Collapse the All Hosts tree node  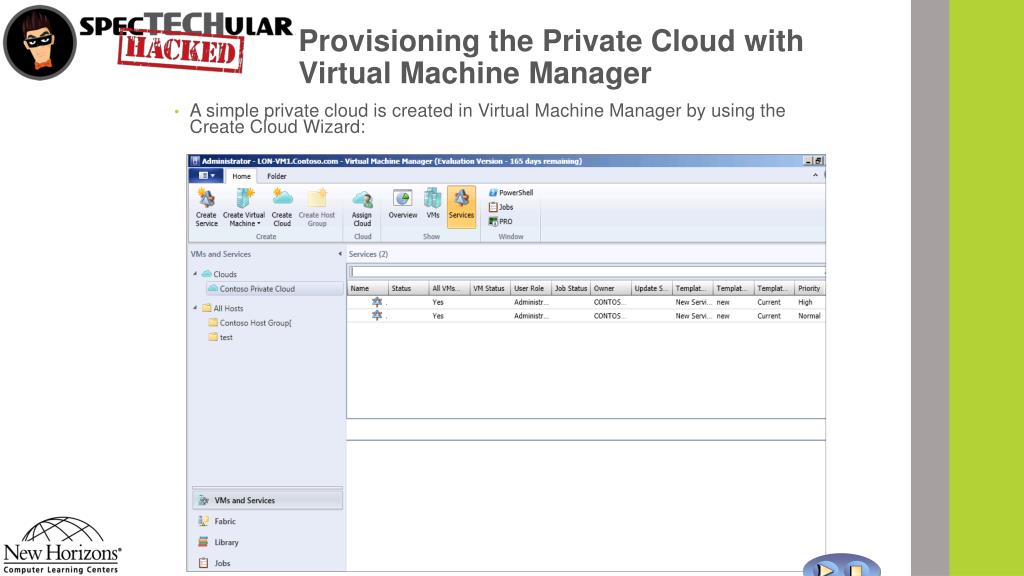[x=195, y=308]
